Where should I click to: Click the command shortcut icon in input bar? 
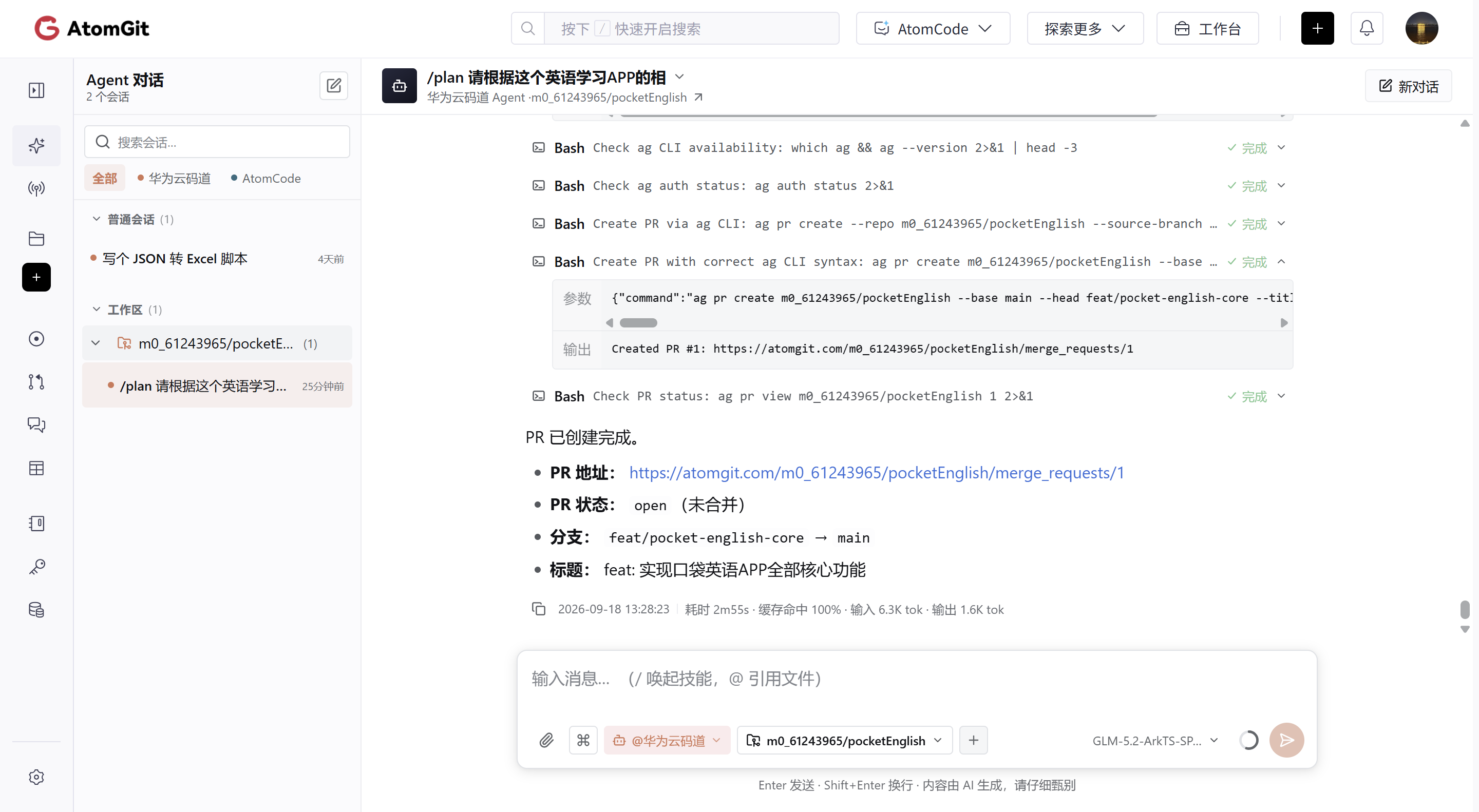pyautogui.click(x=583, y=740)
